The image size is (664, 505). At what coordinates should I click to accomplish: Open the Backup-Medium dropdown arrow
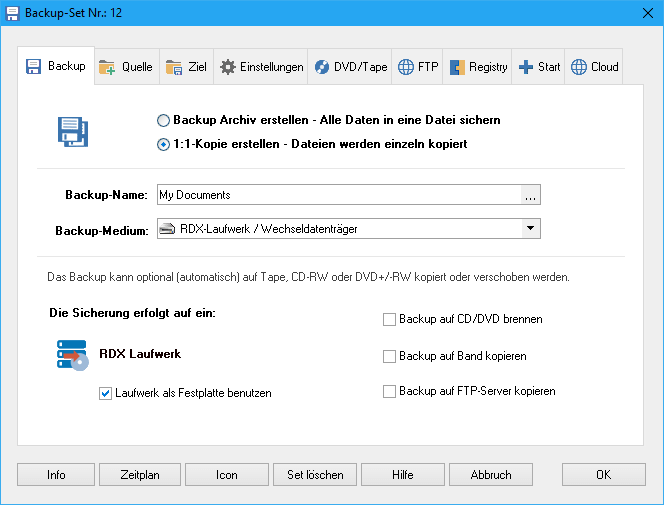click(530, 229)
